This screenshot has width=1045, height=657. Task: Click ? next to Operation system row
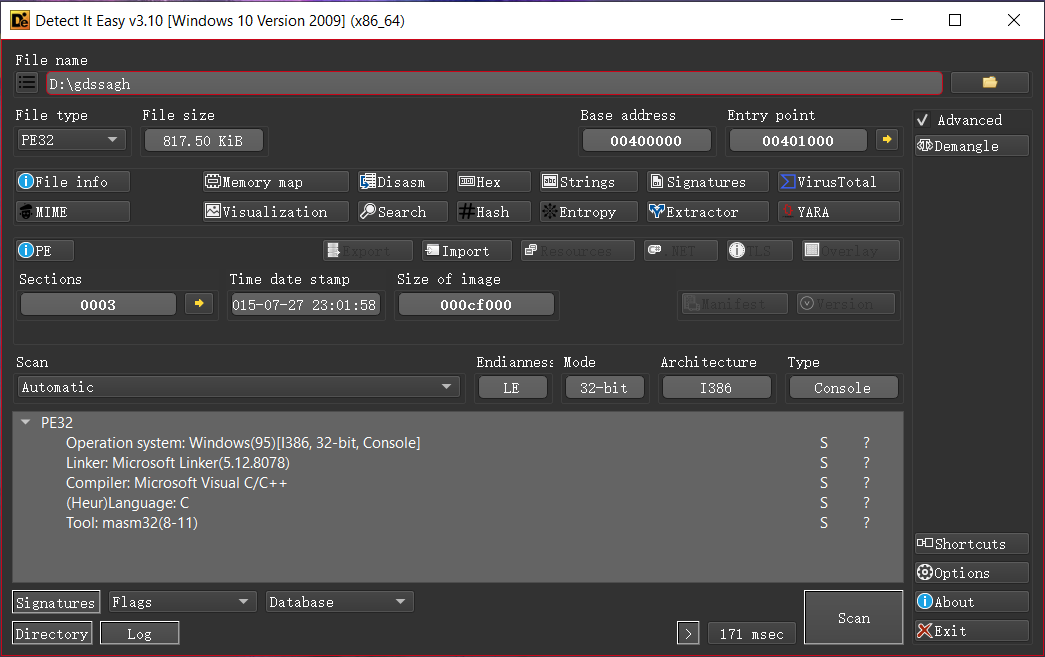click(866, 442)
